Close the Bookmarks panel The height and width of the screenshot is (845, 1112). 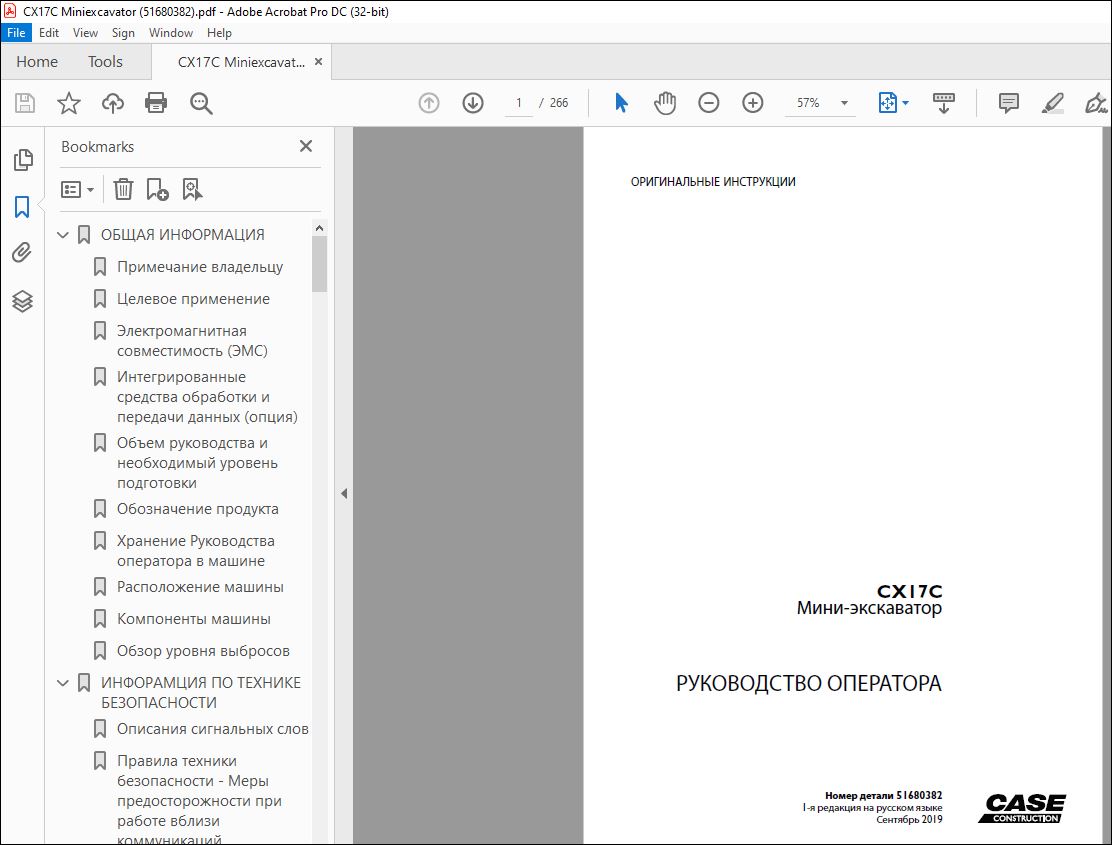pyautogui.click(x=306, y=146)
